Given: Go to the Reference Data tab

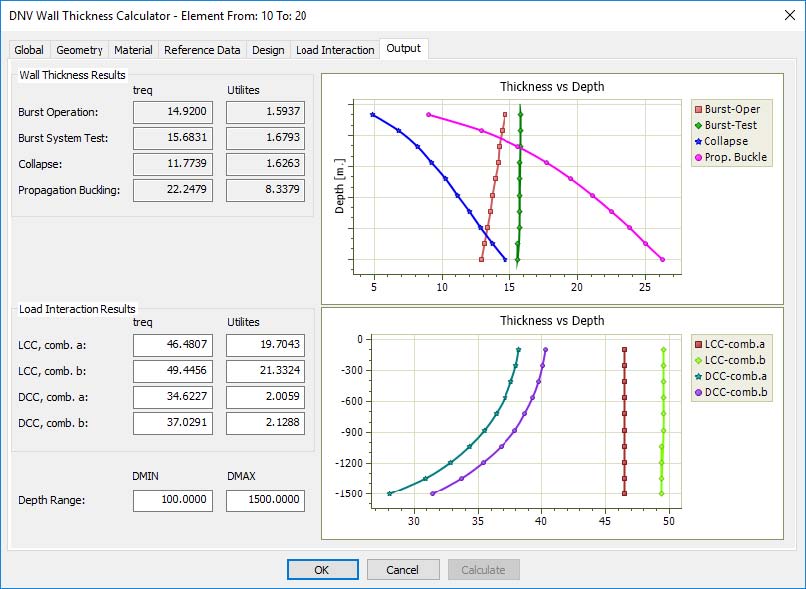Looking at the screenshot, I should point(202,50).
